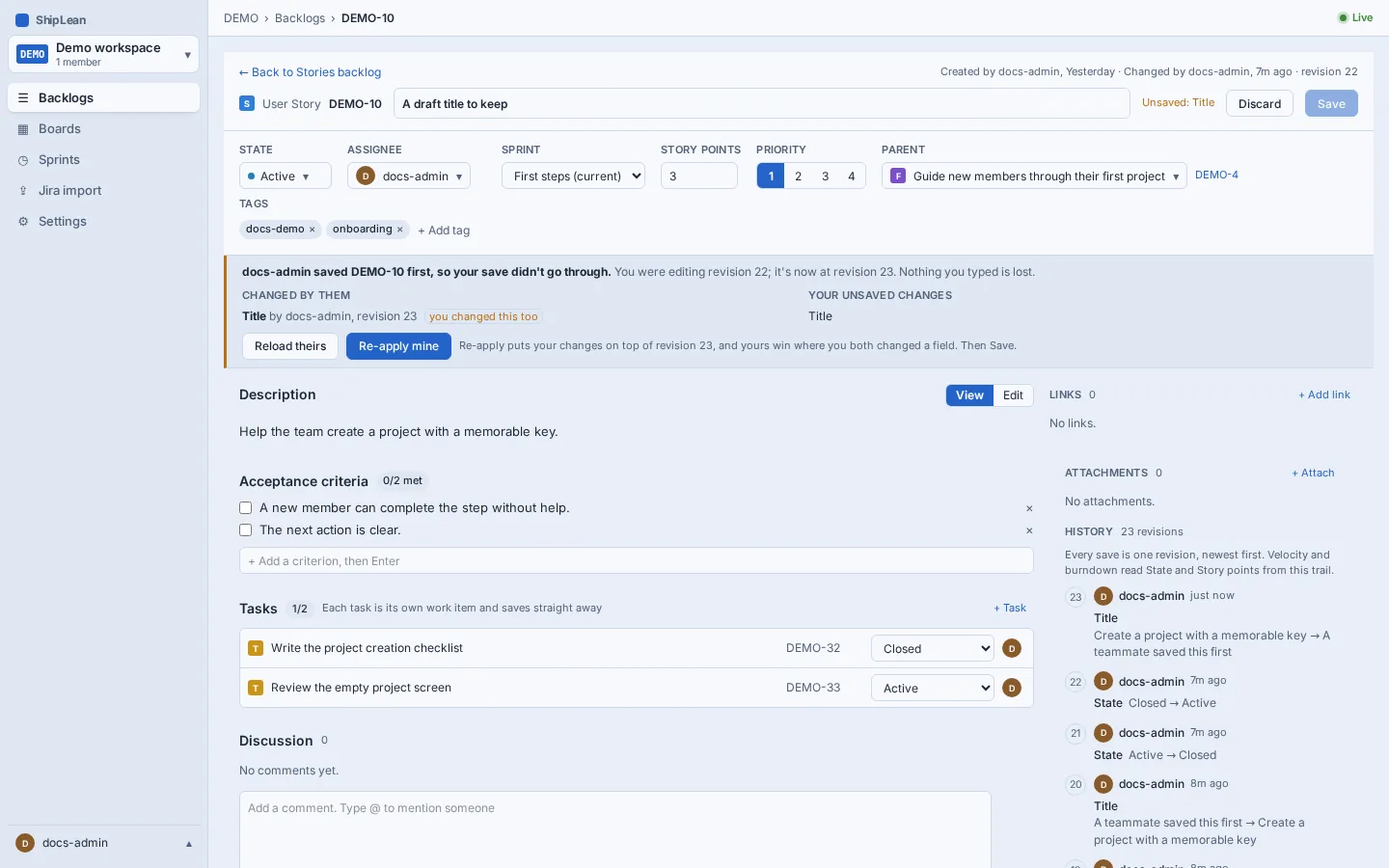Expand the Sprint dropdown 'First steps (current)'
Viewport: 1389px width, 868px height.
tap(573, 176)
